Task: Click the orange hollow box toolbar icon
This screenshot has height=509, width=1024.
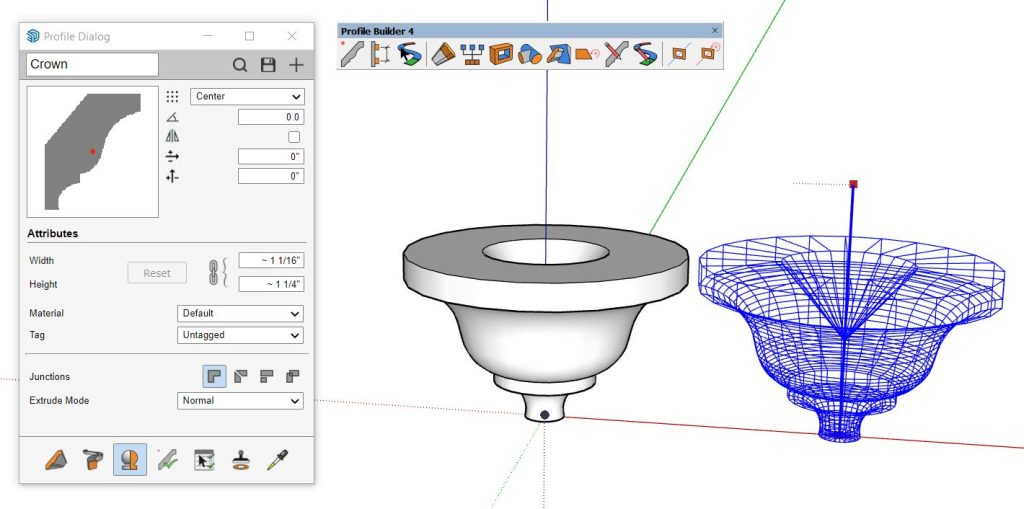Action: [500, 54]
